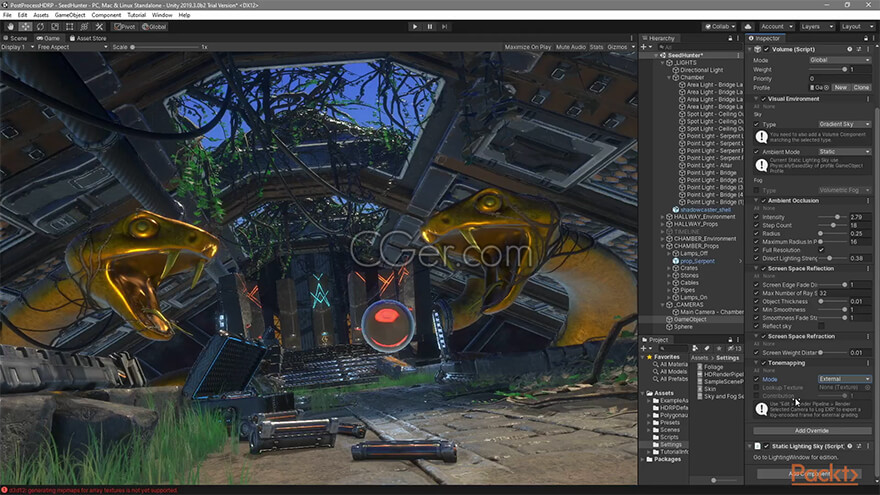Open the Volume script options menu
This screenshot has height=495, width=880.
[x=868, y=49]
